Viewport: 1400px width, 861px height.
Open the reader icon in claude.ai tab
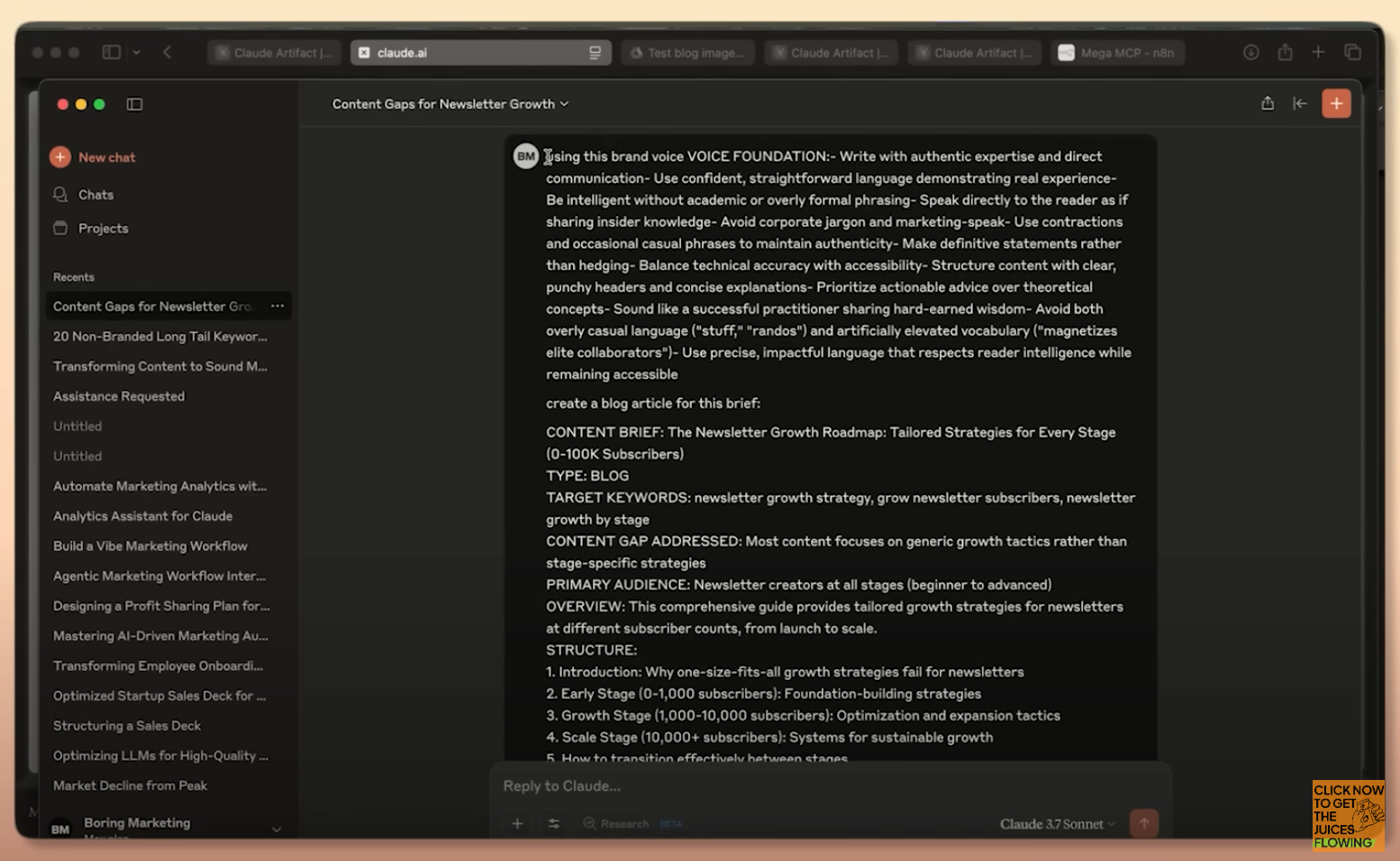(595, 53)
